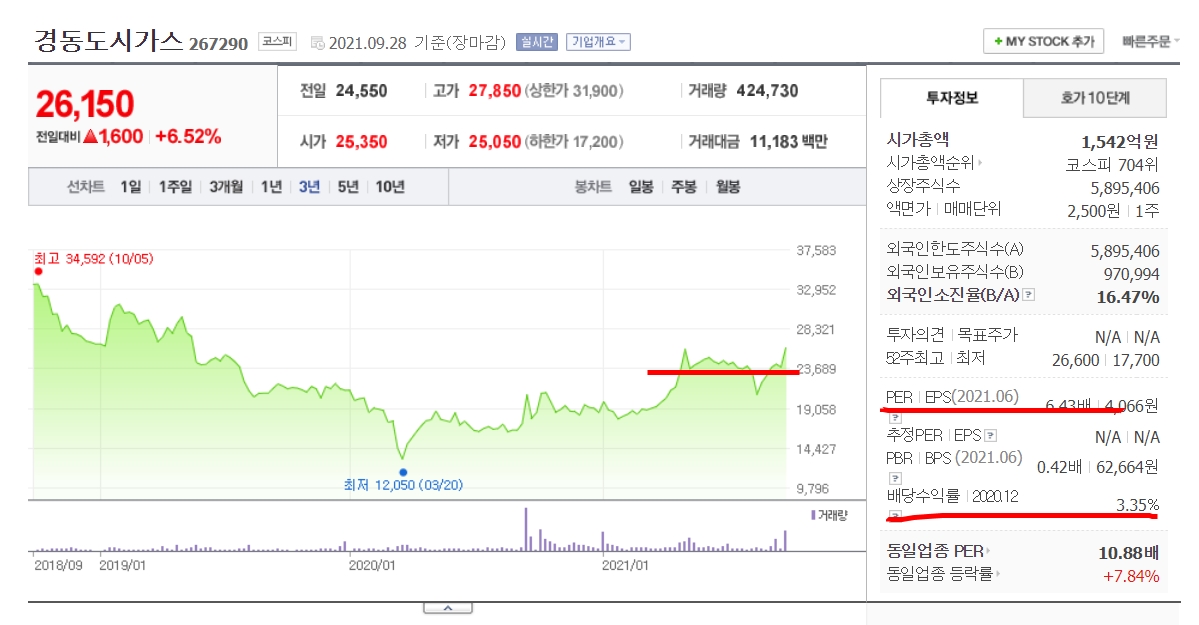The image size is (1199, 625).
Task: Click the 실시간 realtime badge
Action: (537, 42)
